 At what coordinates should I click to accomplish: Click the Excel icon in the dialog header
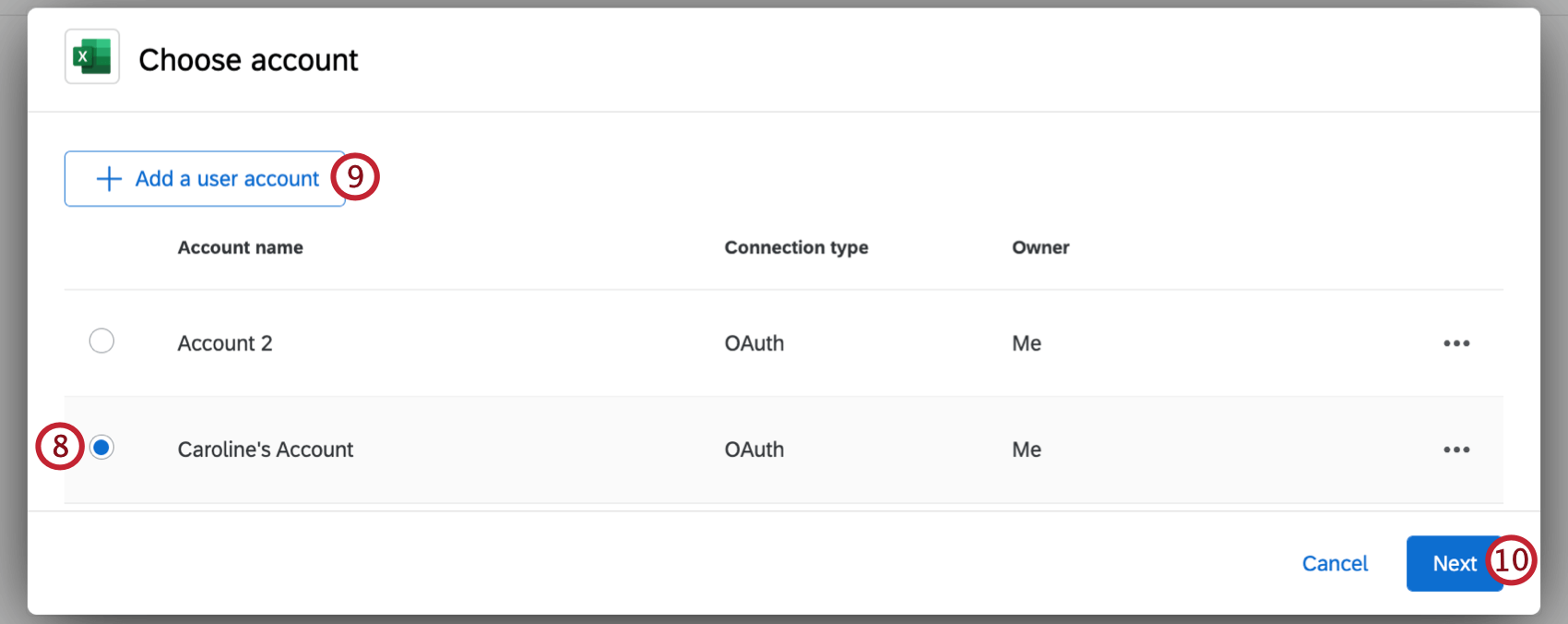pyautogui.click(x=92, y=57)
